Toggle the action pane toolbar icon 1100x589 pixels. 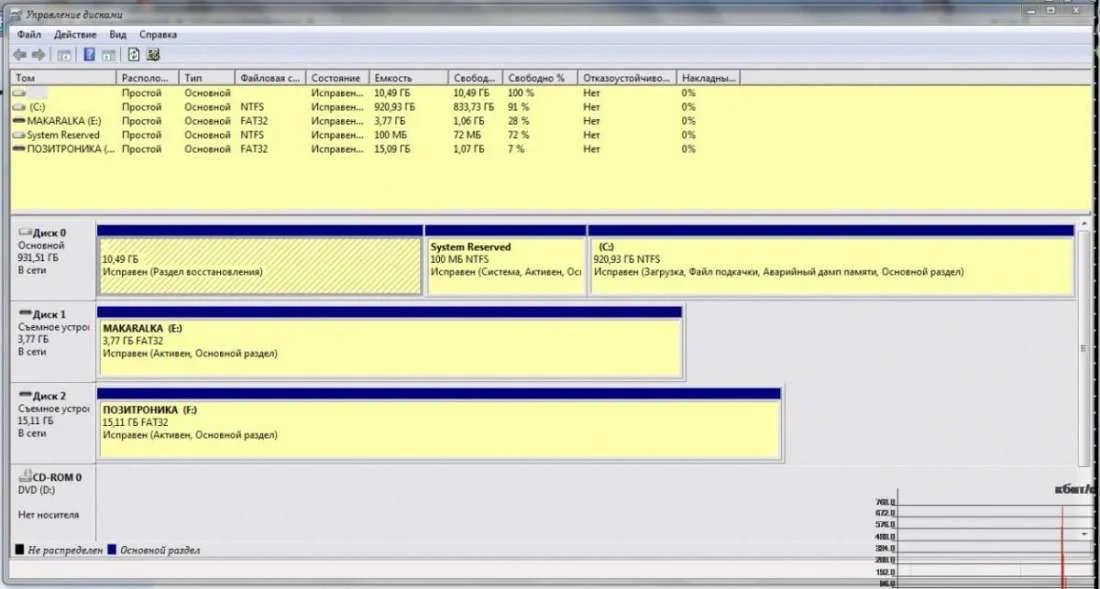109,55
